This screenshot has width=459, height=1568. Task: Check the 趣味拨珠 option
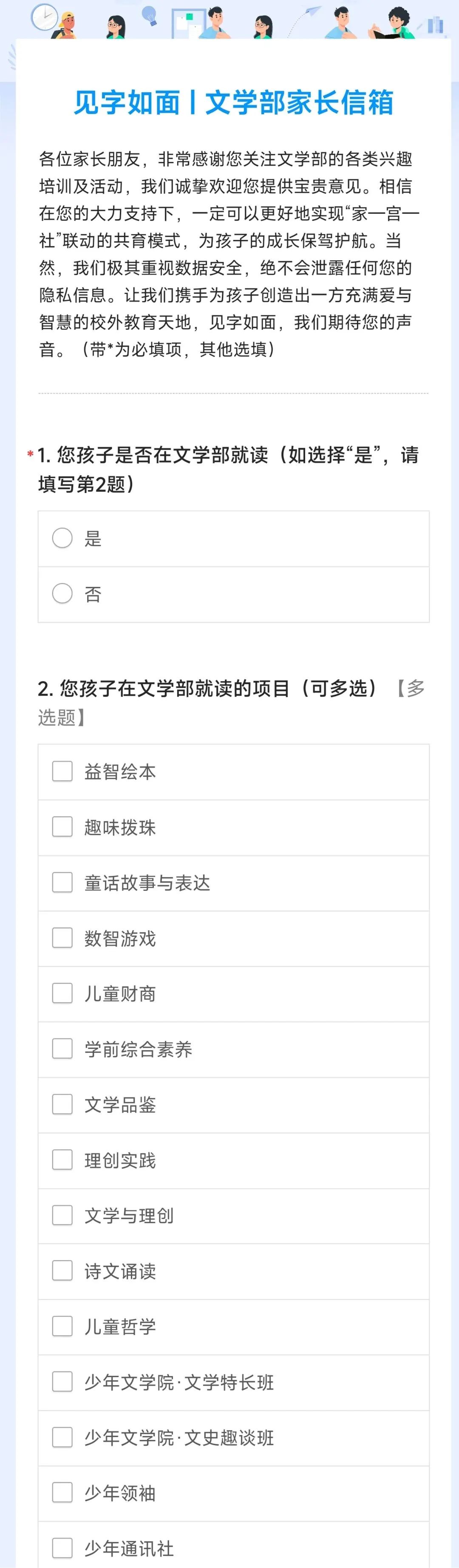pyautogui.click(x=62, y=827)
